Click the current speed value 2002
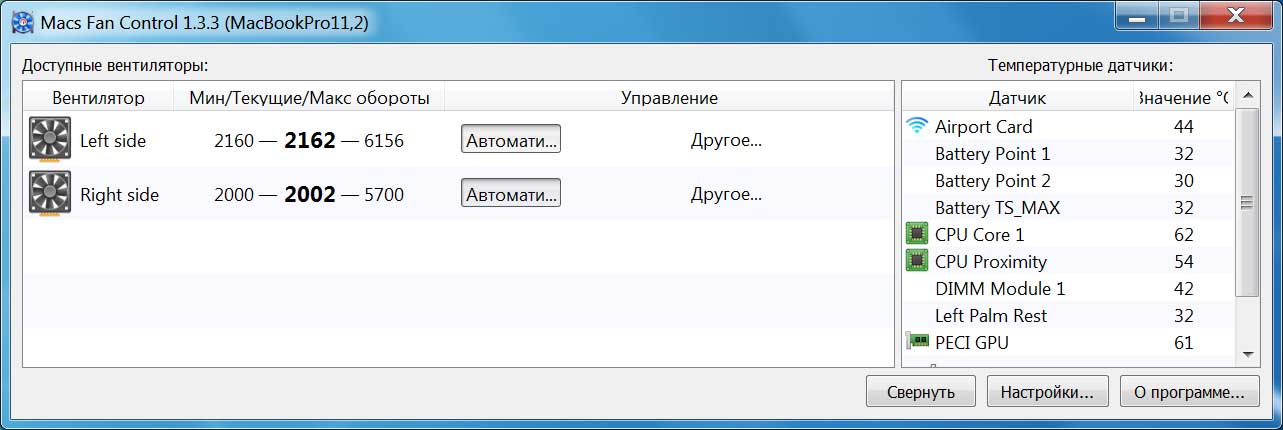This screenshot has width=1283, height=430. pyautogui.click(x=310, y=194)
